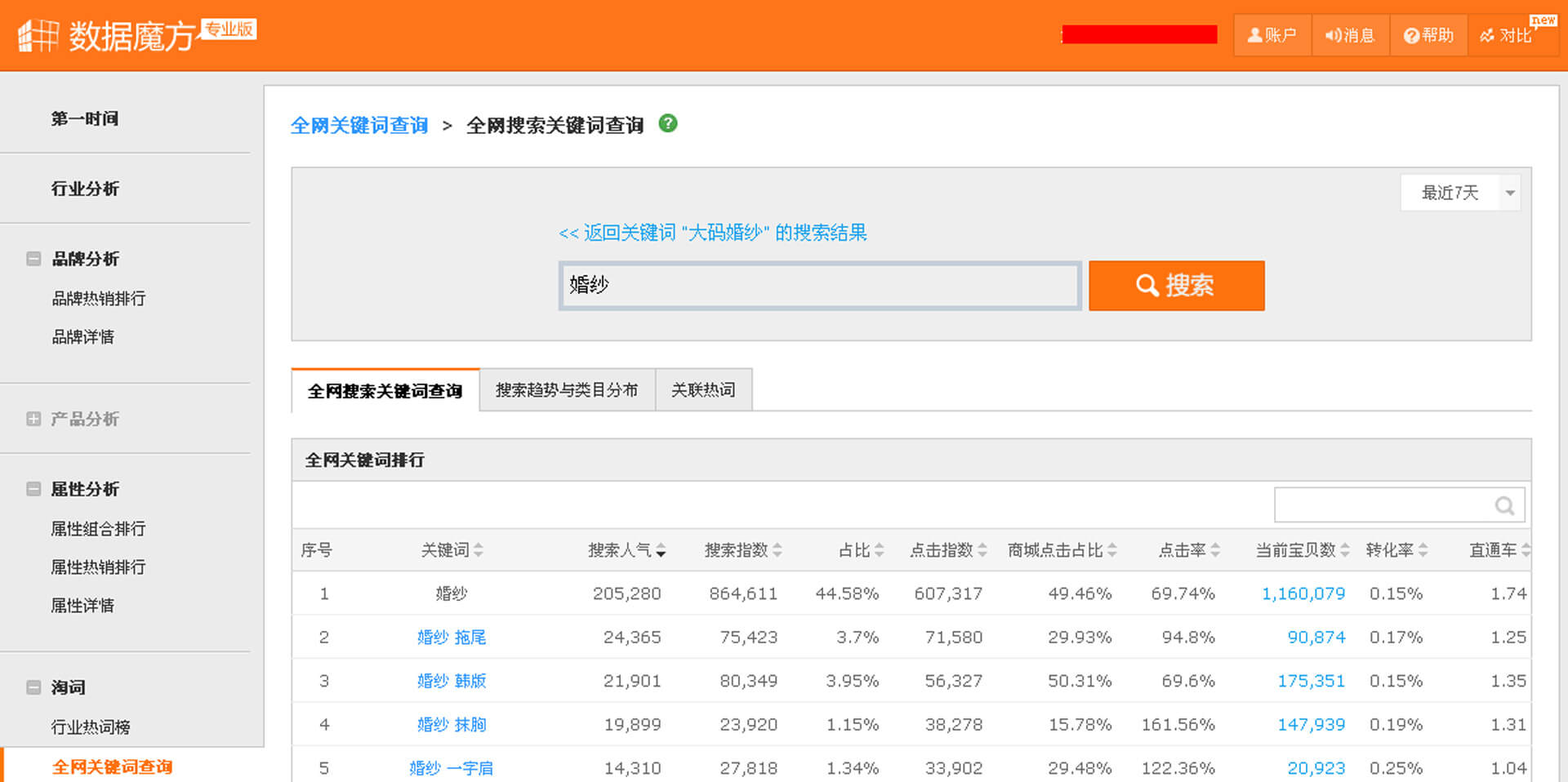Collapse the 淘词 section

[x=33, y=687]
